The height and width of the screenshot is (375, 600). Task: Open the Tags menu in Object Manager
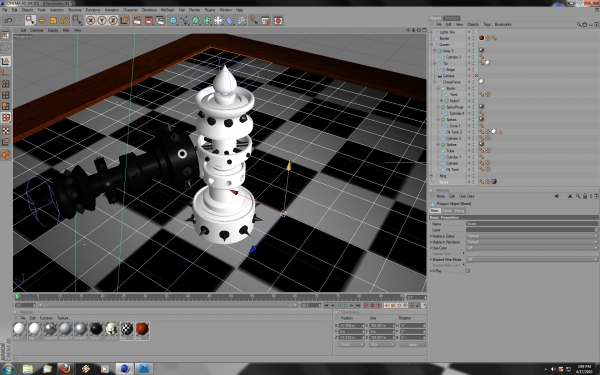(487, 24)
